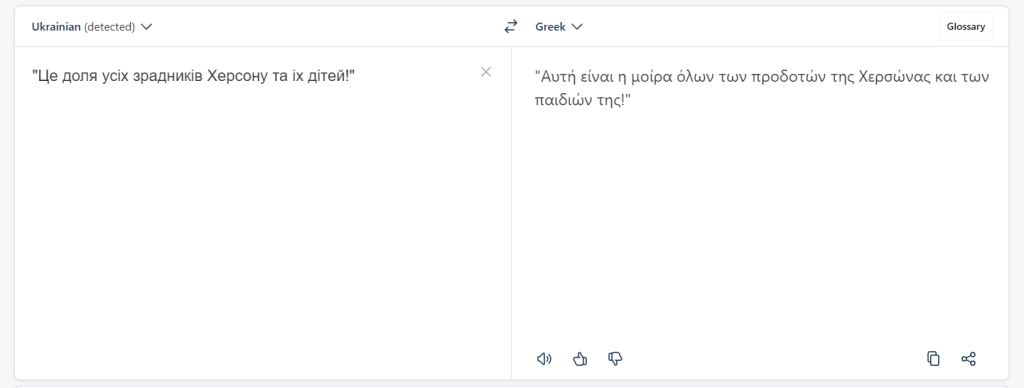
Task: Rate the translation with thumbs down
Action: (x=615, y=359)
